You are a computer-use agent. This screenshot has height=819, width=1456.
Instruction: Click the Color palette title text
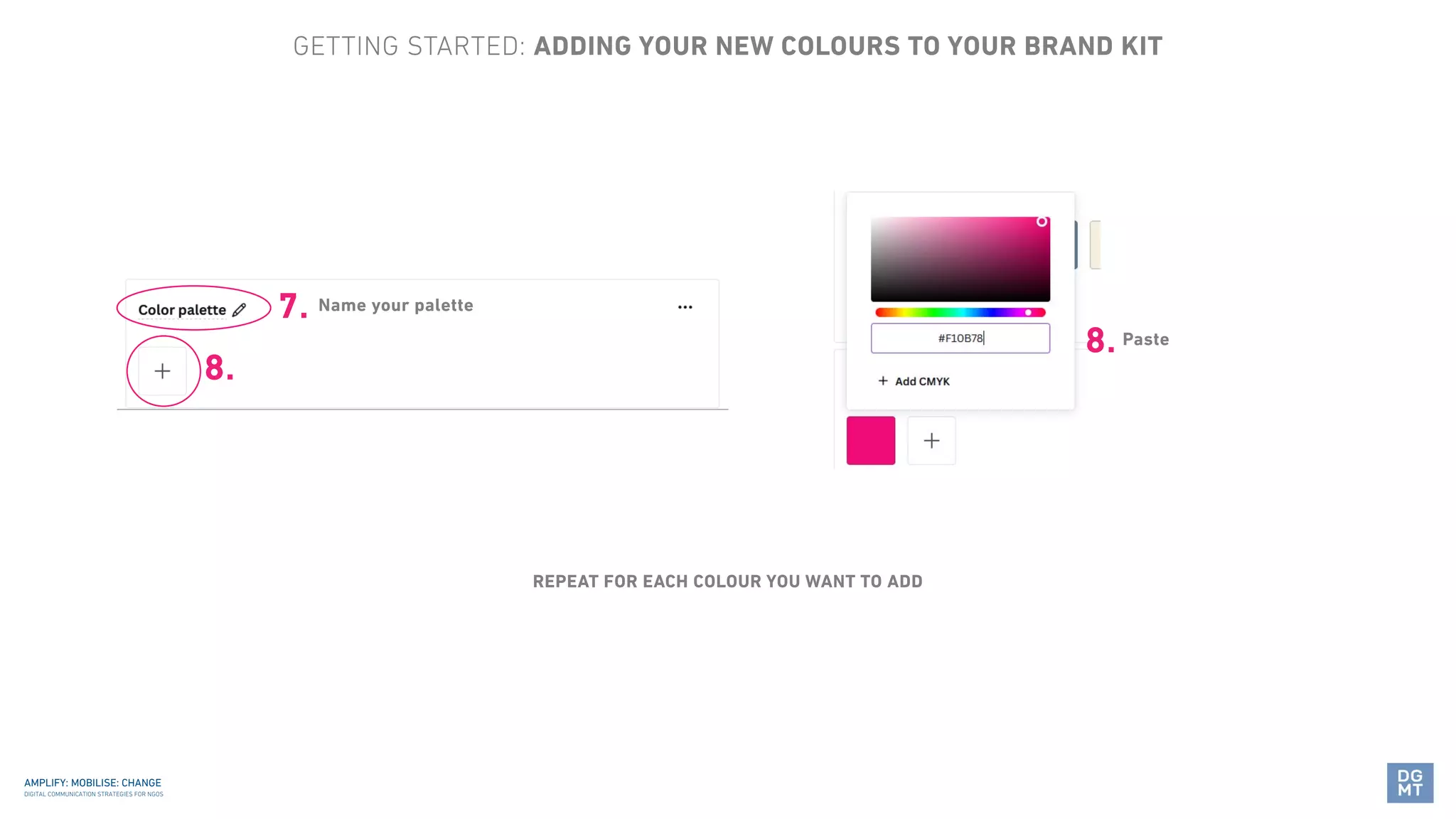click(x=182, y=310)
